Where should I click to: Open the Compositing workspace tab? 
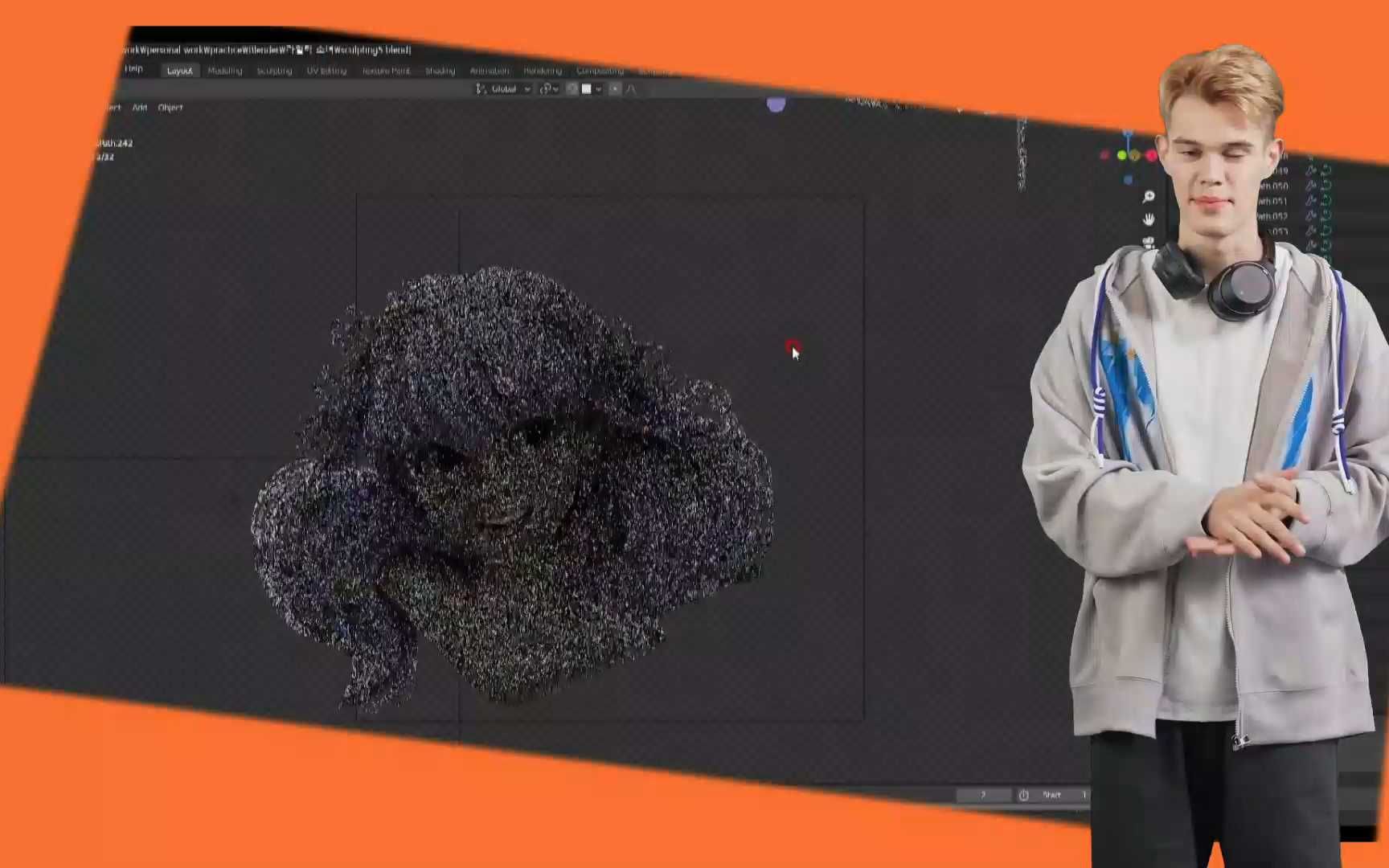point(600,71)
